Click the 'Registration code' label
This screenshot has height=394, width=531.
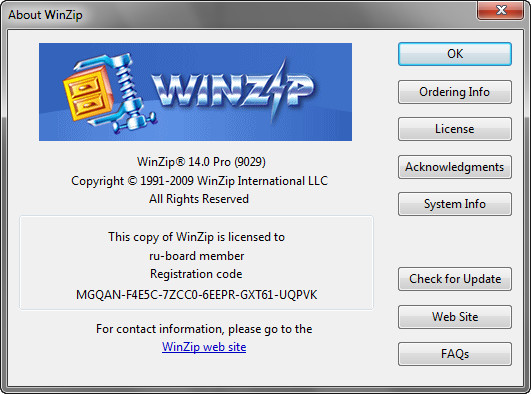[196, 274]
